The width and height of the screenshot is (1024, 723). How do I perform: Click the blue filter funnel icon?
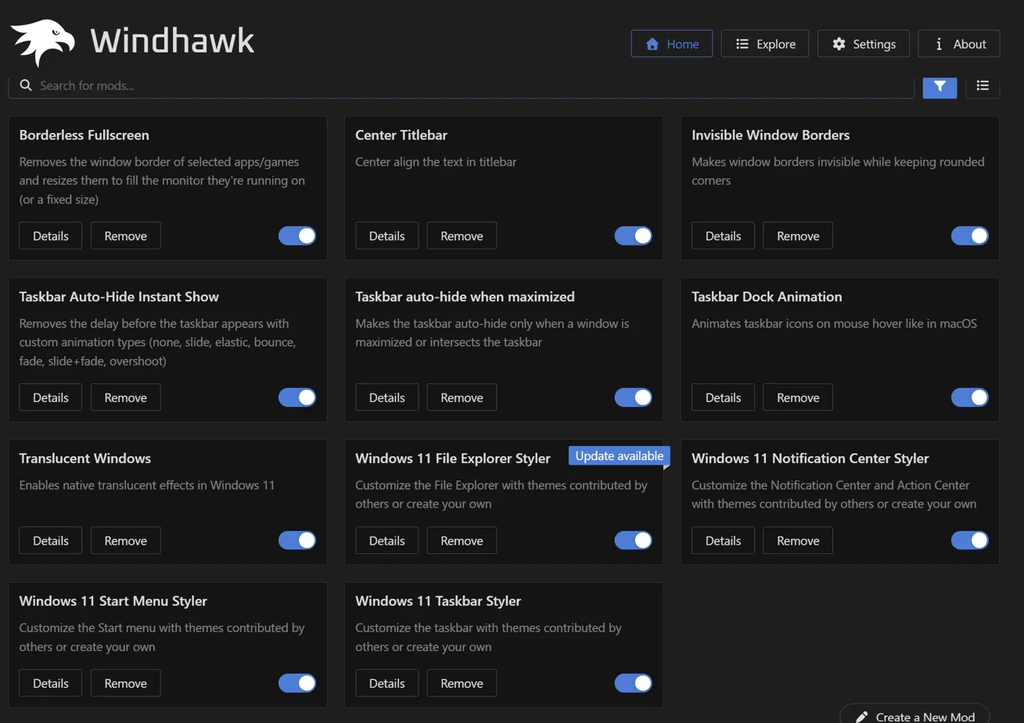click(x=939, y=86)
